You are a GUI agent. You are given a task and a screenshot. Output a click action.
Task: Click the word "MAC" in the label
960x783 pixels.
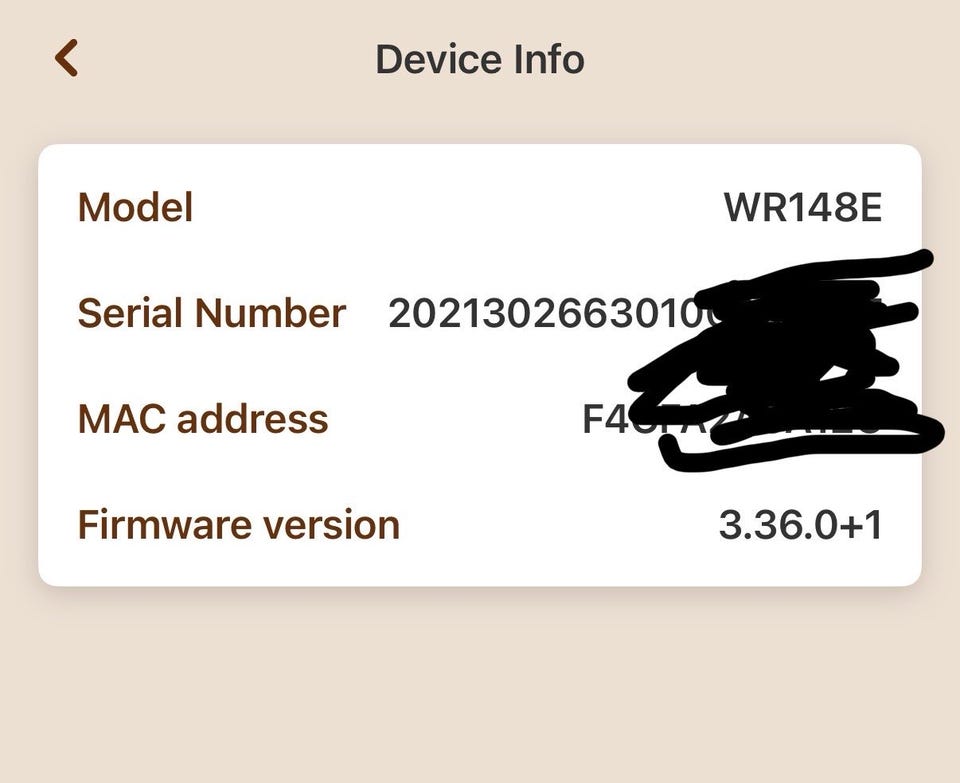pyautogui.click(x=121, y=418)
